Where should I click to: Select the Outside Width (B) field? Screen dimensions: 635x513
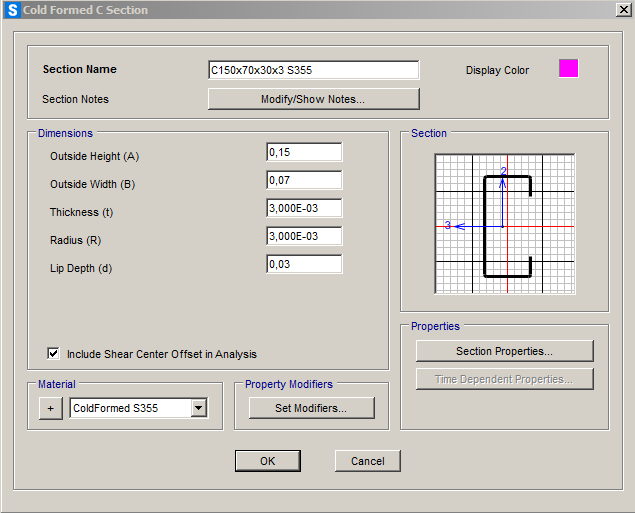[304, 180]
